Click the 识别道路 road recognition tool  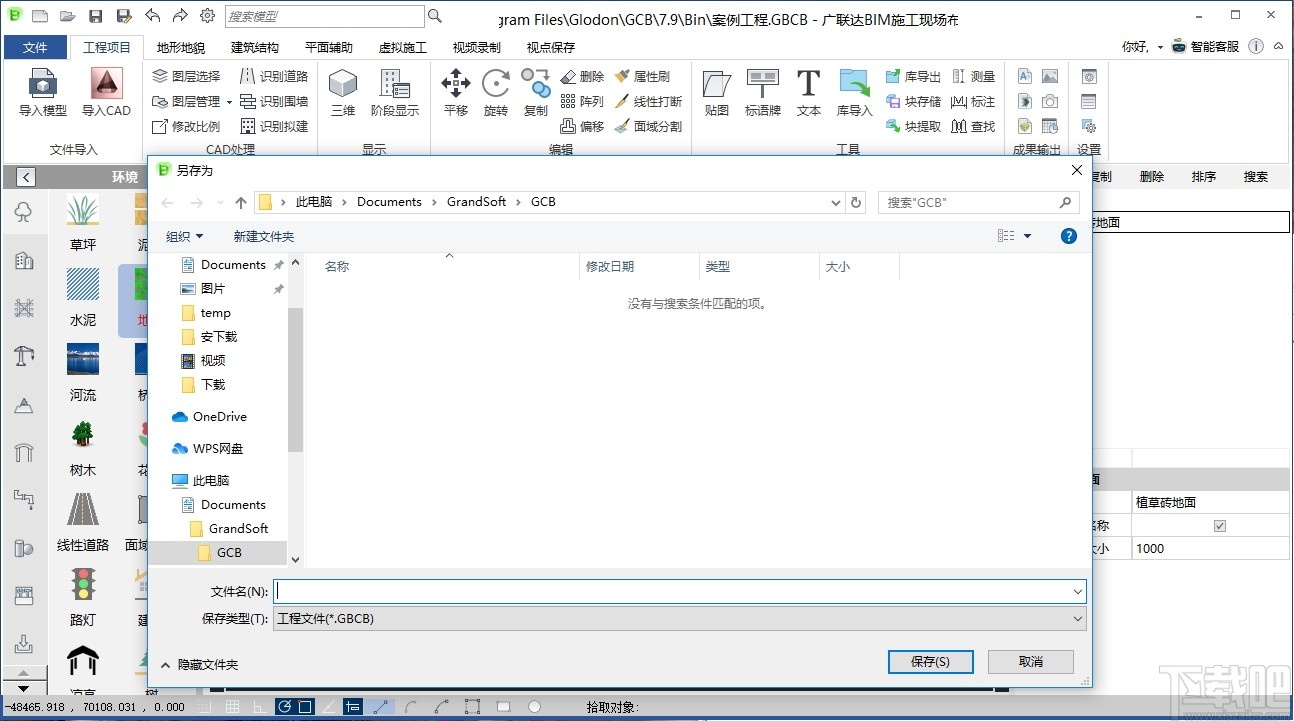(x=273, y=76)
